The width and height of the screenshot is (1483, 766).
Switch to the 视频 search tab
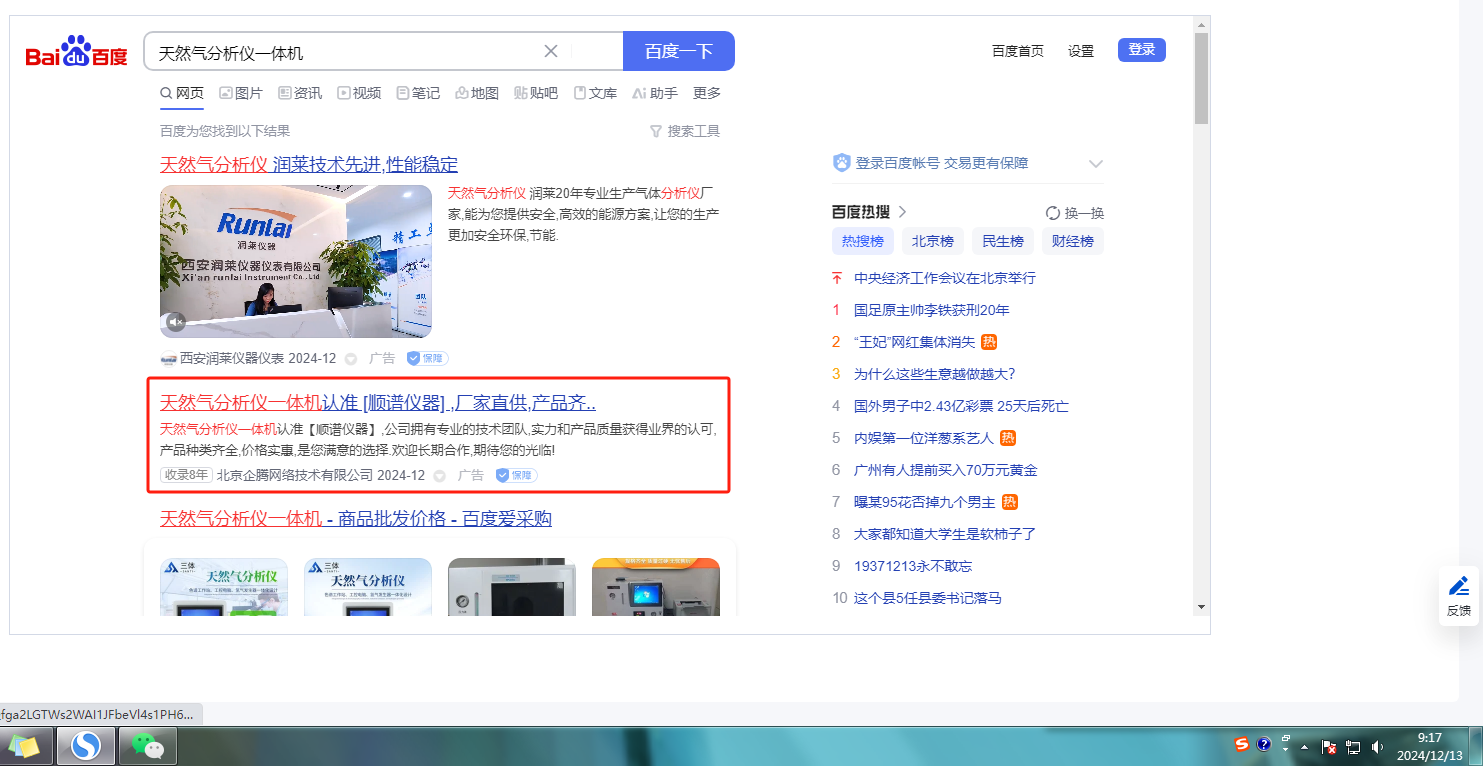(x=359, y=93)
